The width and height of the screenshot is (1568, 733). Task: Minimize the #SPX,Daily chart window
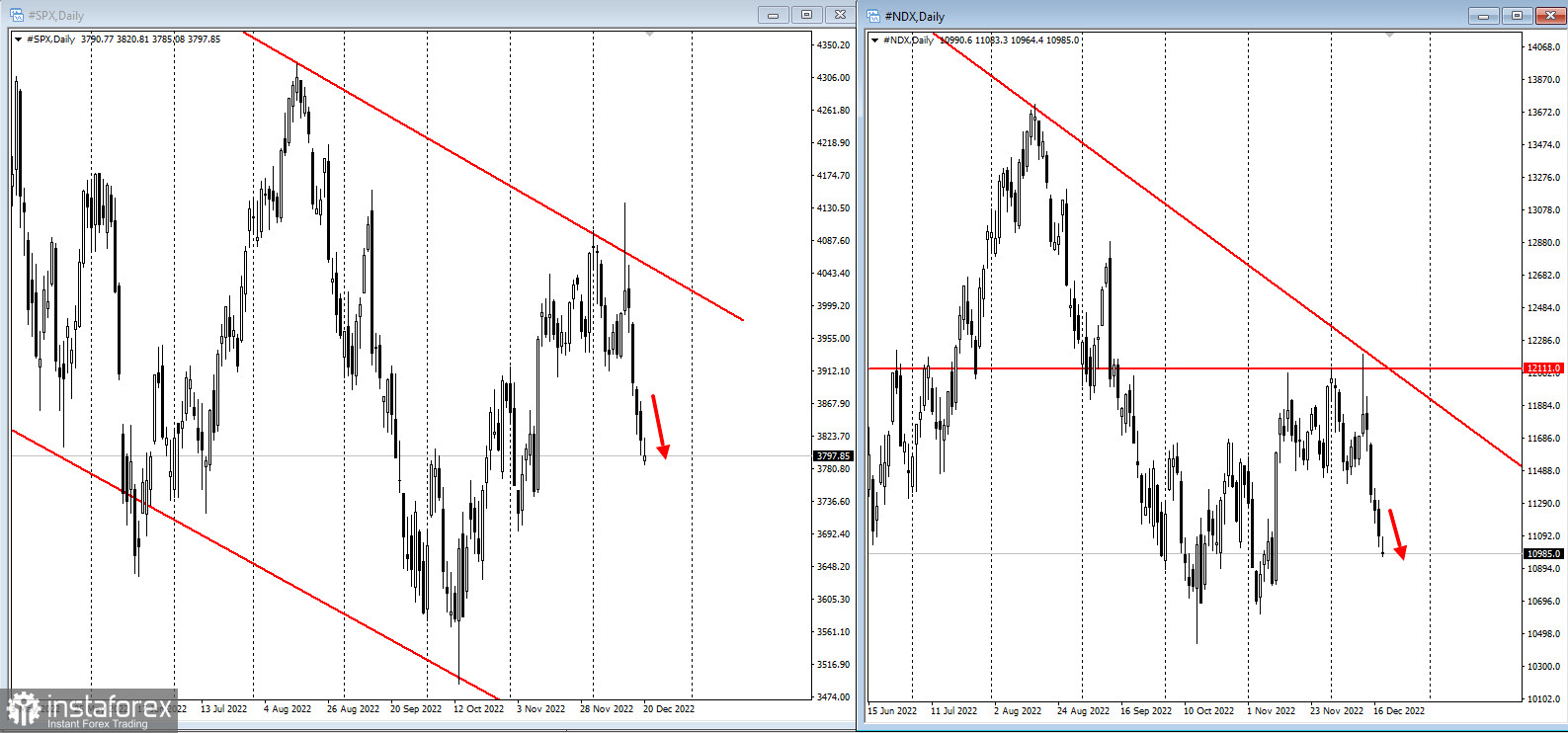[773, 15]
